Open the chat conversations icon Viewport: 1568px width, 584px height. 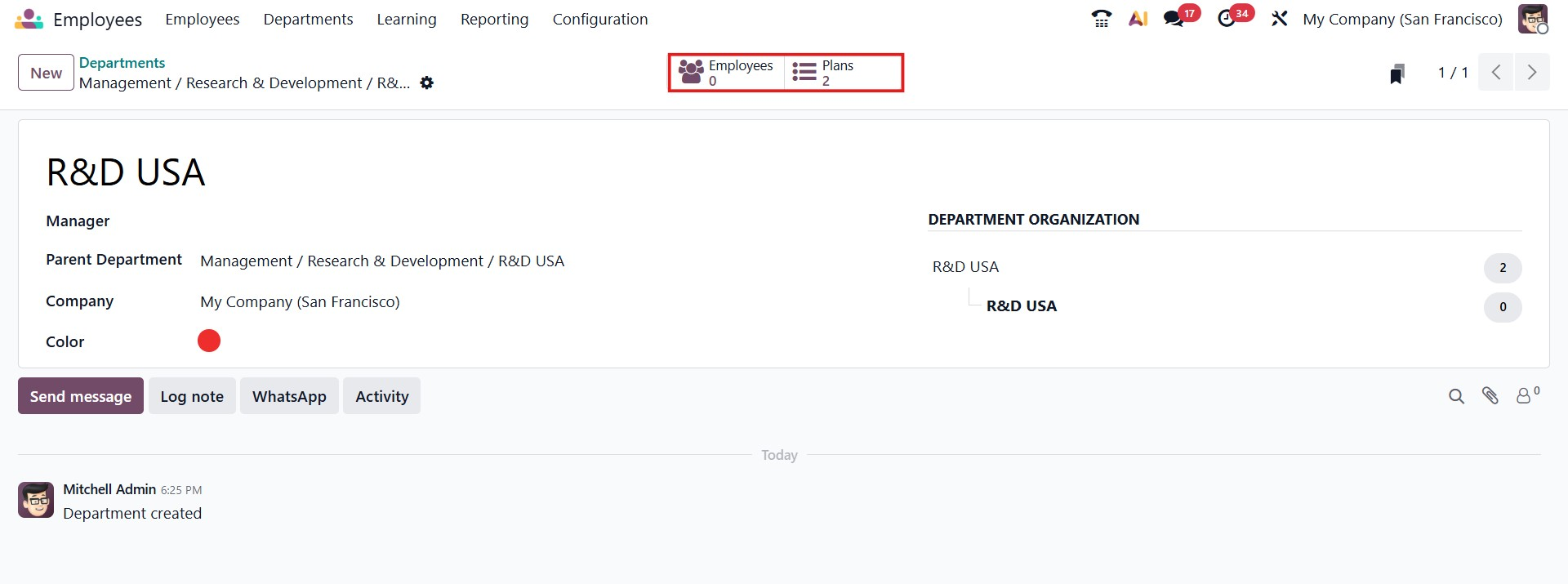coord(1174,19)
